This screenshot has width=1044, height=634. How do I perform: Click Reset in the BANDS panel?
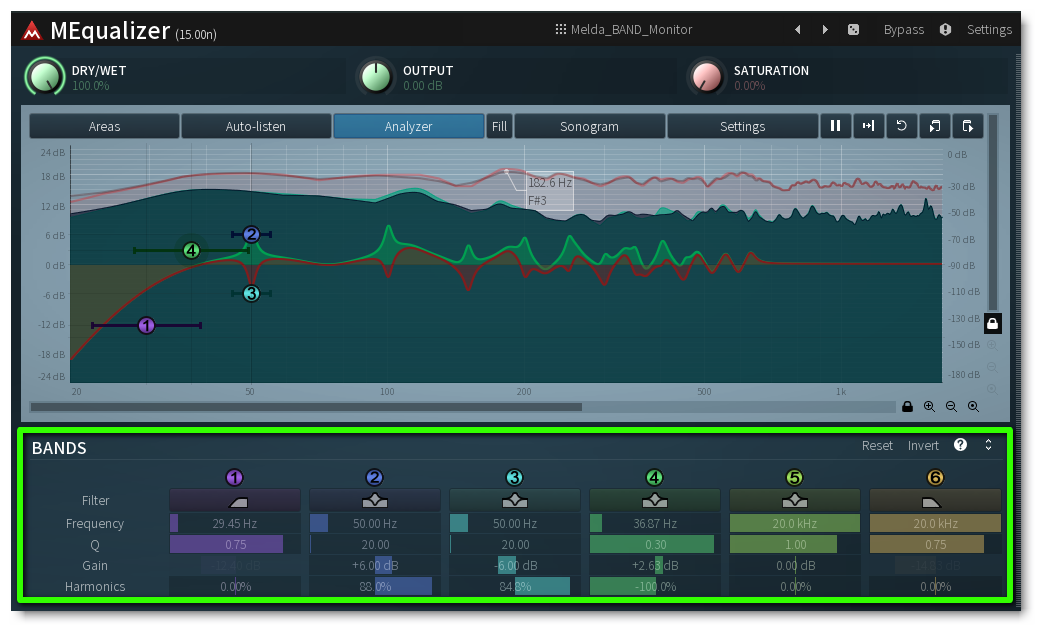[x=877, y=446]
